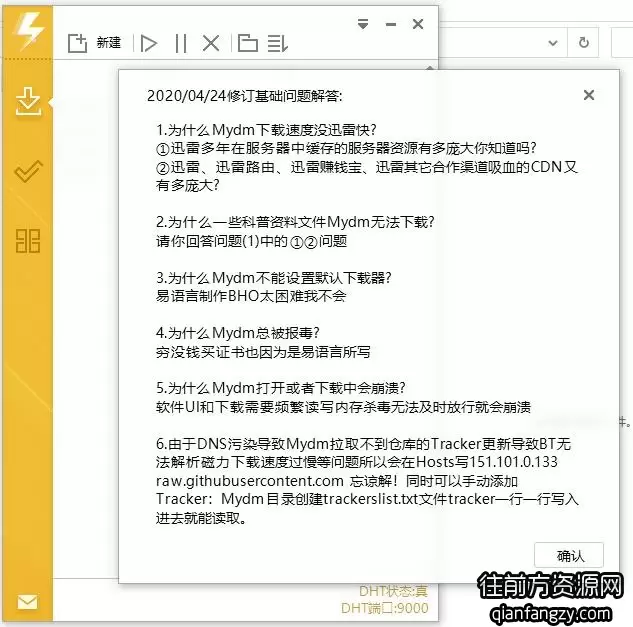Click the dialog title 2020/04/24修订基础问题解答

coord(244,96)
